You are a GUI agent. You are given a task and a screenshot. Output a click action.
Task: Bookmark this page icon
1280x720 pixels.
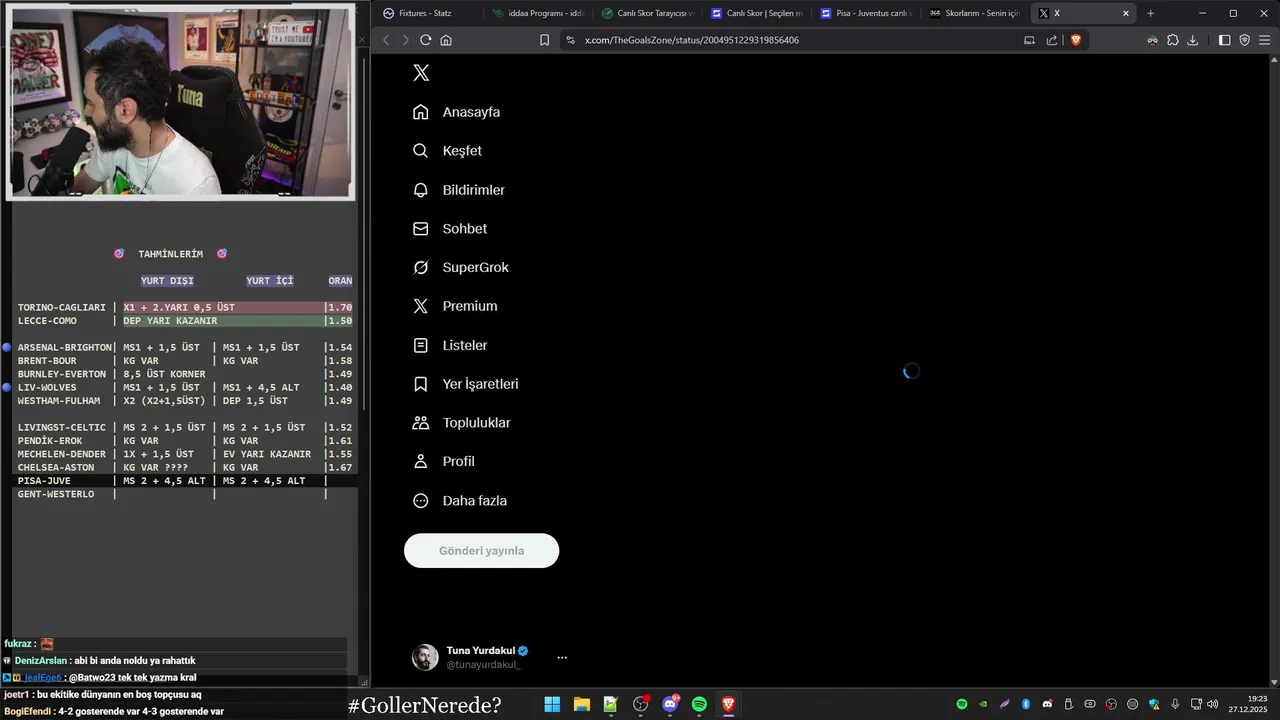(544, 40)
